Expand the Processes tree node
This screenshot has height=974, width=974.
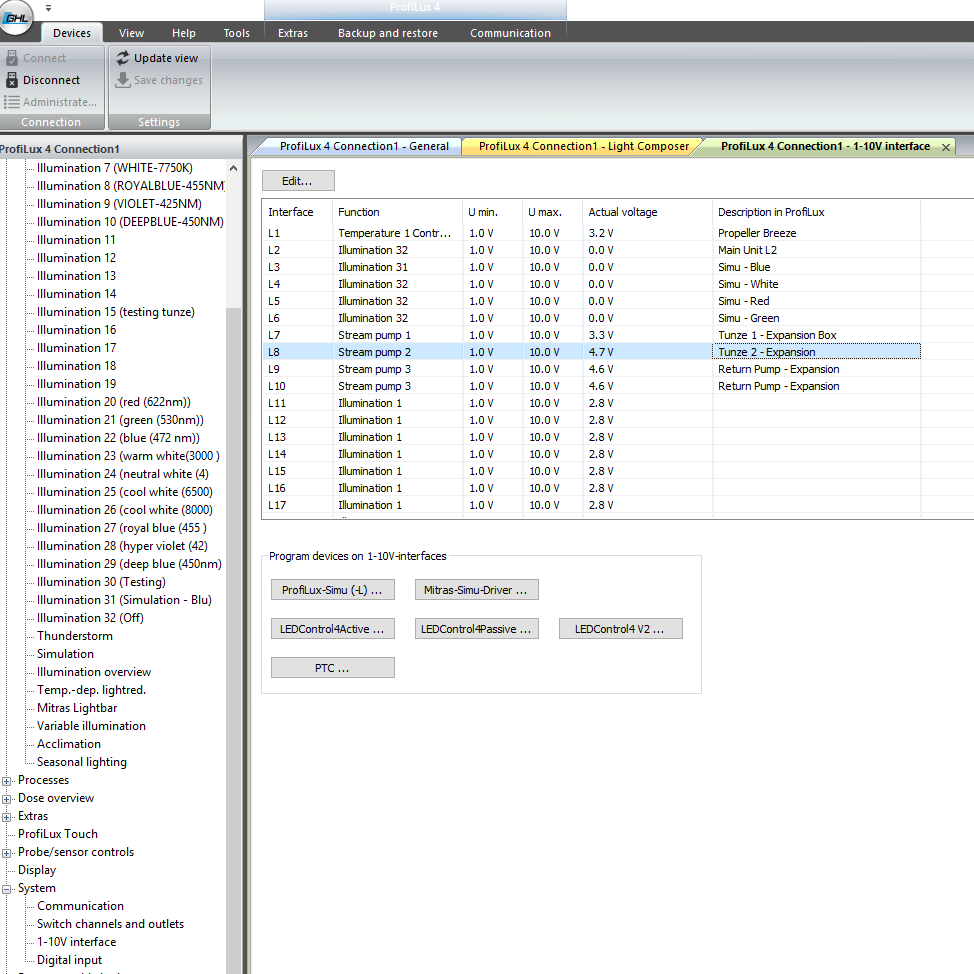(x=7, y=781)
